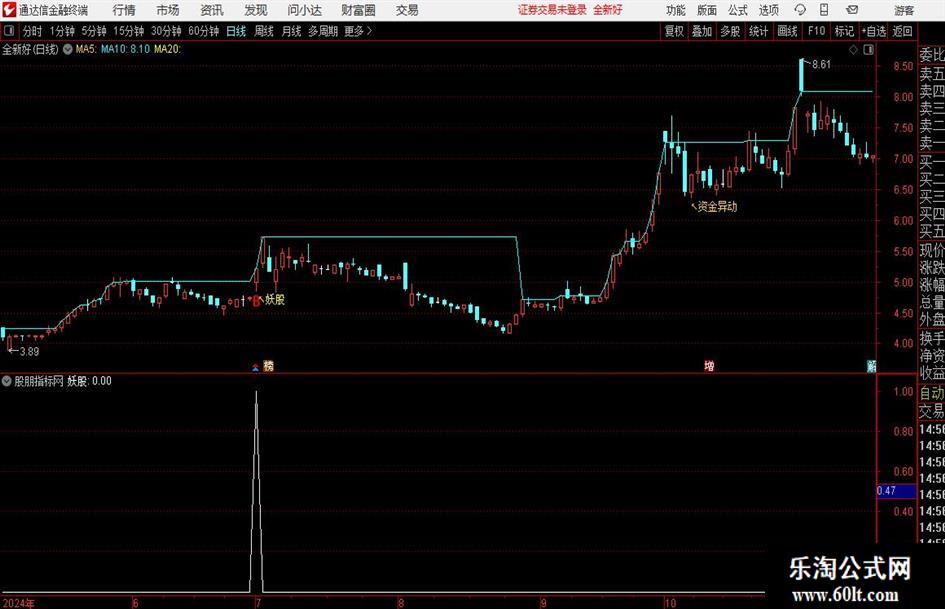Click the red-blue arrow icon near 榜
945x609 pixels.
(x=256, y=367)
